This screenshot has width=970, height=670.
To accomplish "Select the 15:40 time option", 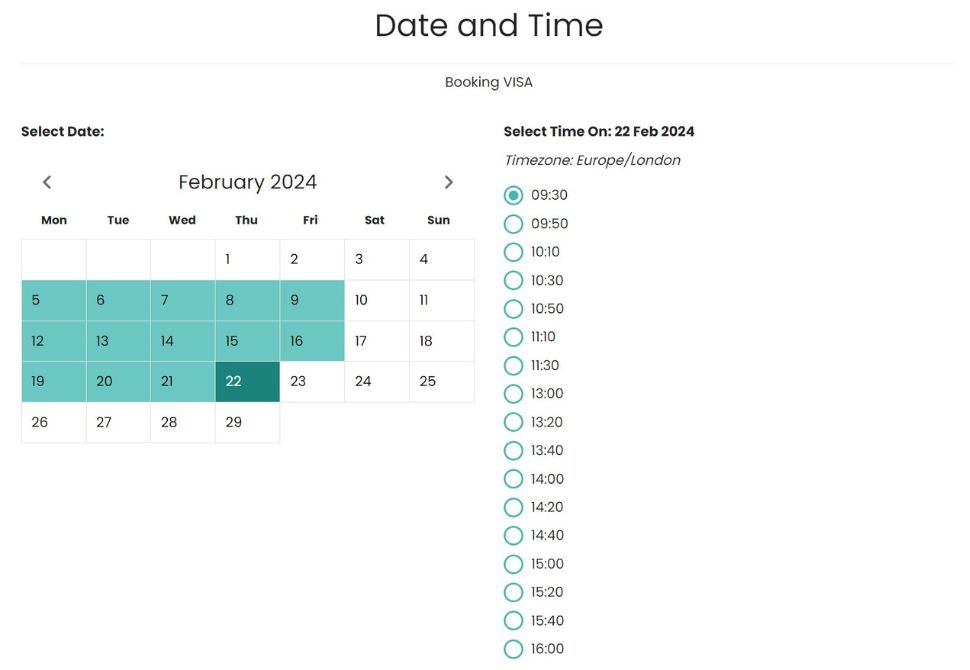I will 513,621.
